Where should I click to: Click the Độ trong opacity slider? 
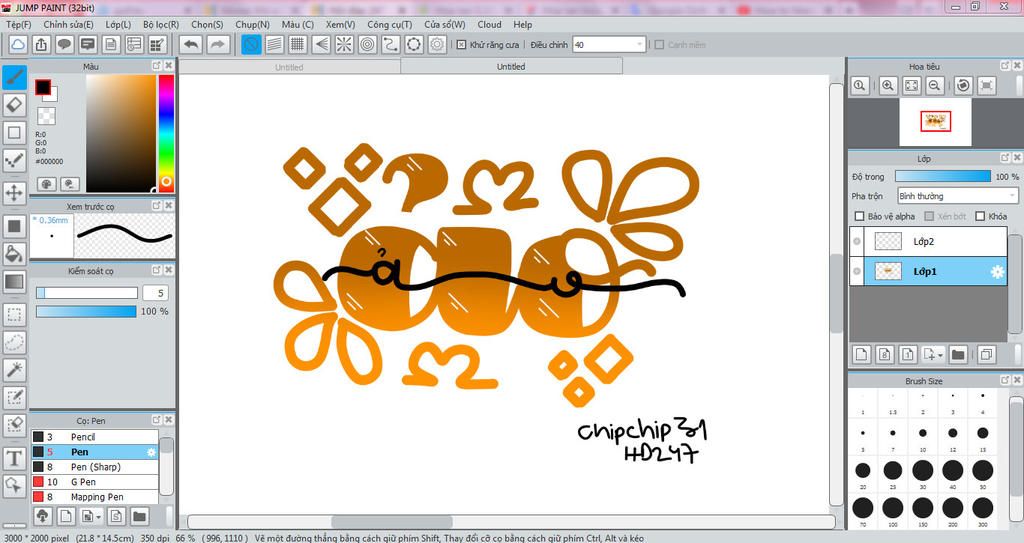(x=943, y=176)
